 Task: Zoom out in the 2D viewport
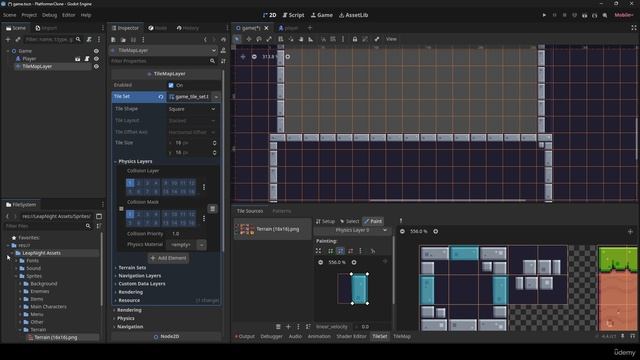point(254,57)
